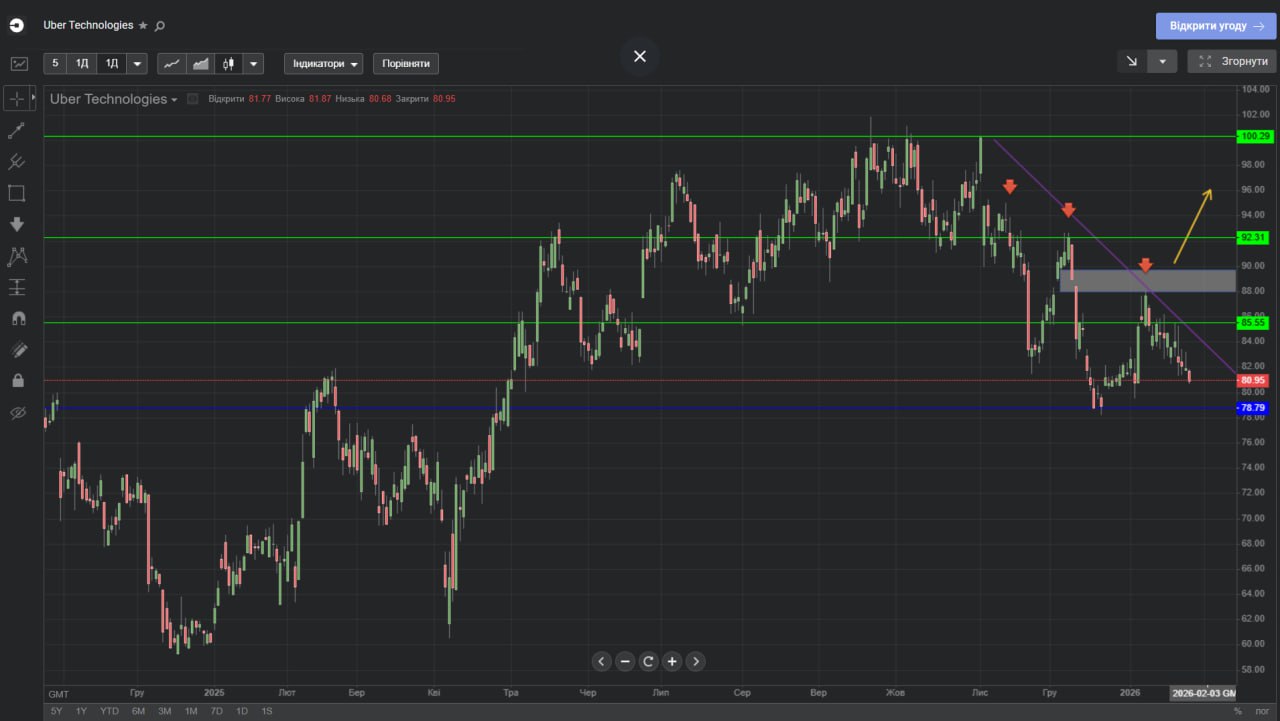Select the YTD time range

click(x=110, y=711)
